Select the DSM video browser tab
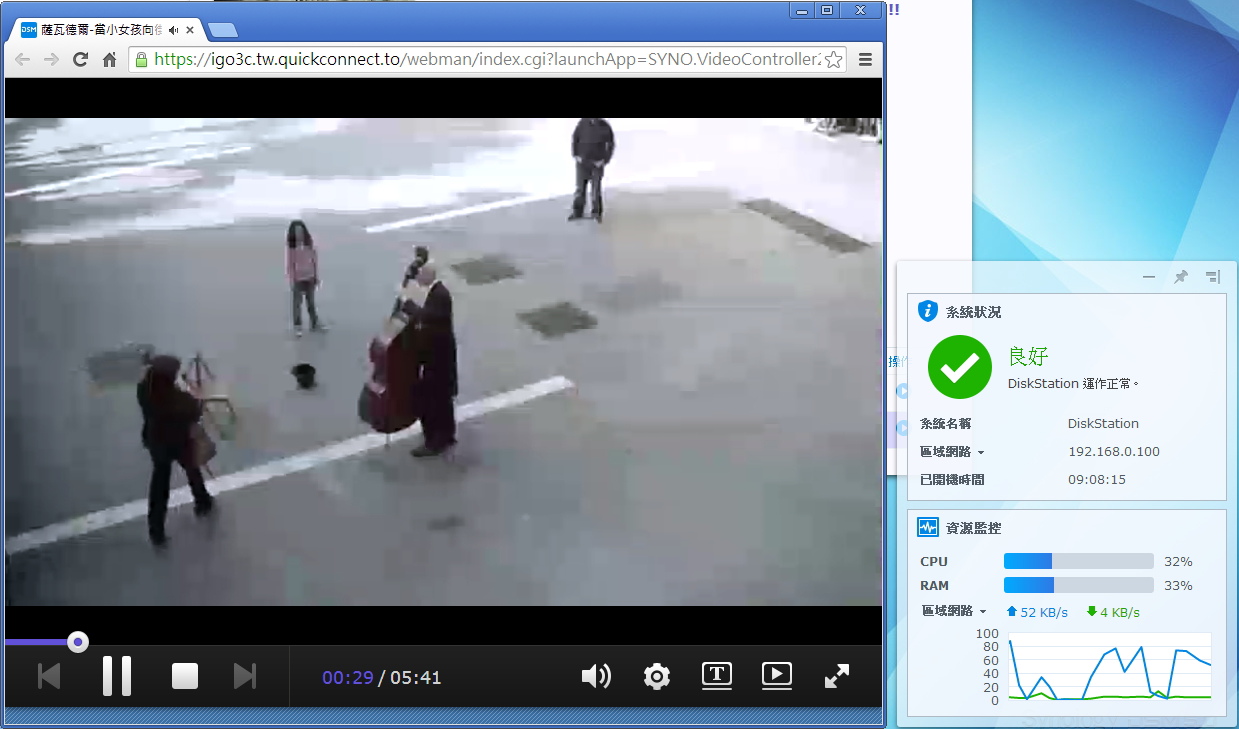Screen dimensions: 1239x729 tap(105, 30)
